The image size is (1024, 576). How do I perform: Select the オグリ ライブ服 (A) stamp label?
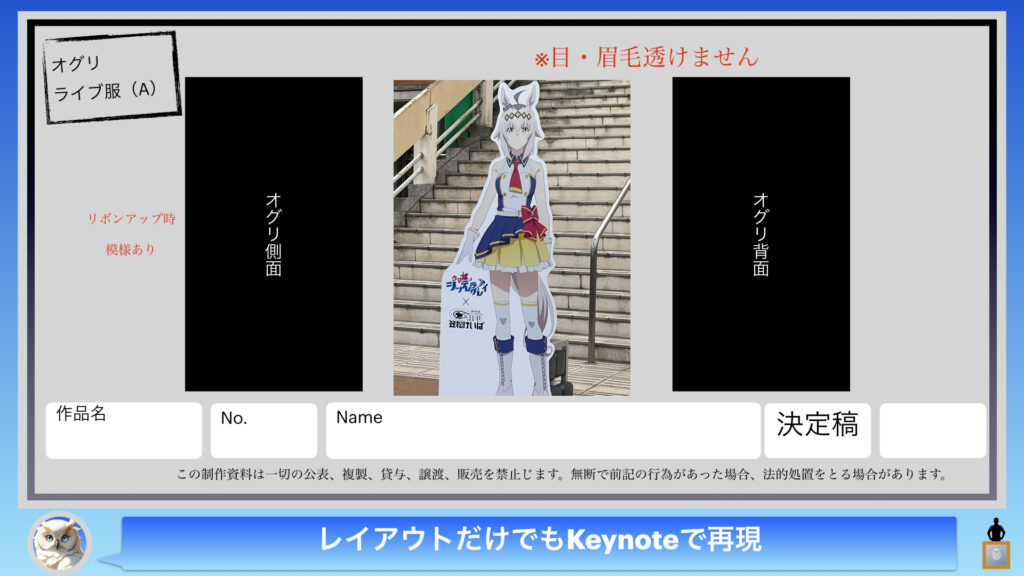[112, 77]
